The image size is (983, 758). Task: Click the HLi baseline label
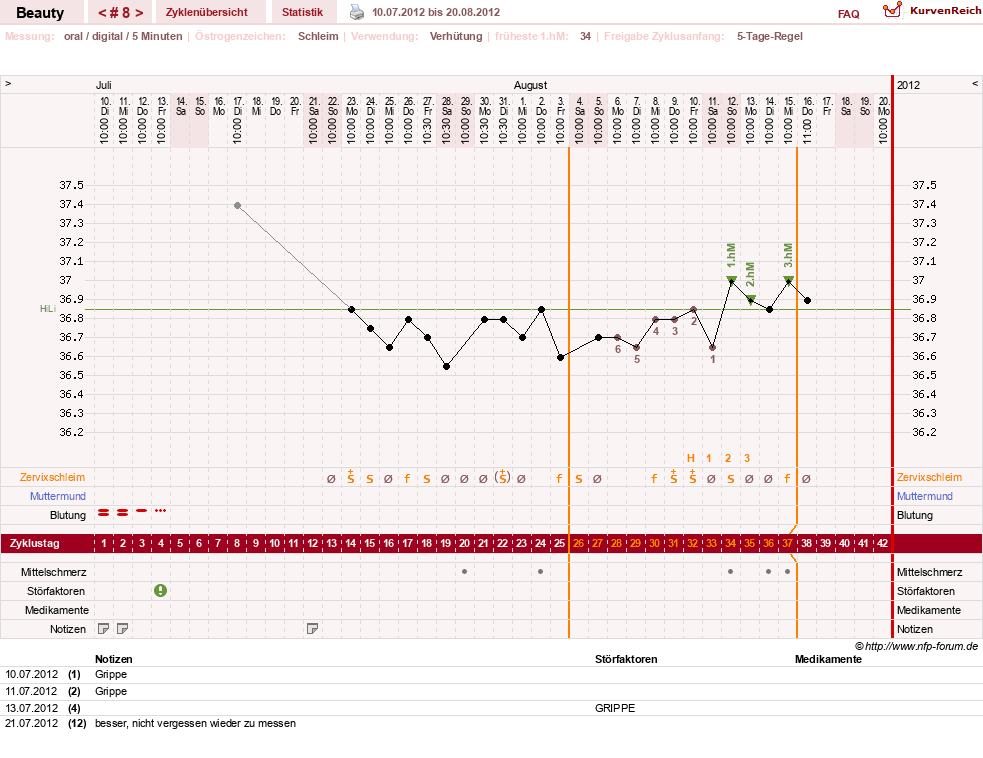(x=48, y=309)
